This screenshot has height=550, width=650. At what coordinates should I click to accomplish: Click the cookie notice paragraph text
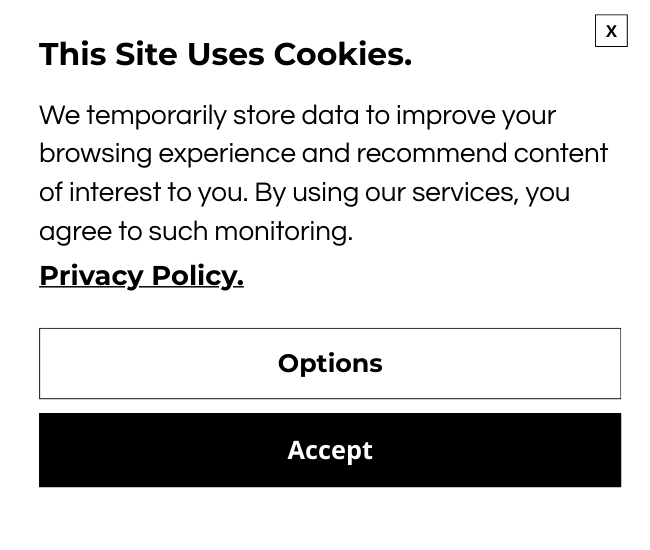tap(323, 173)
